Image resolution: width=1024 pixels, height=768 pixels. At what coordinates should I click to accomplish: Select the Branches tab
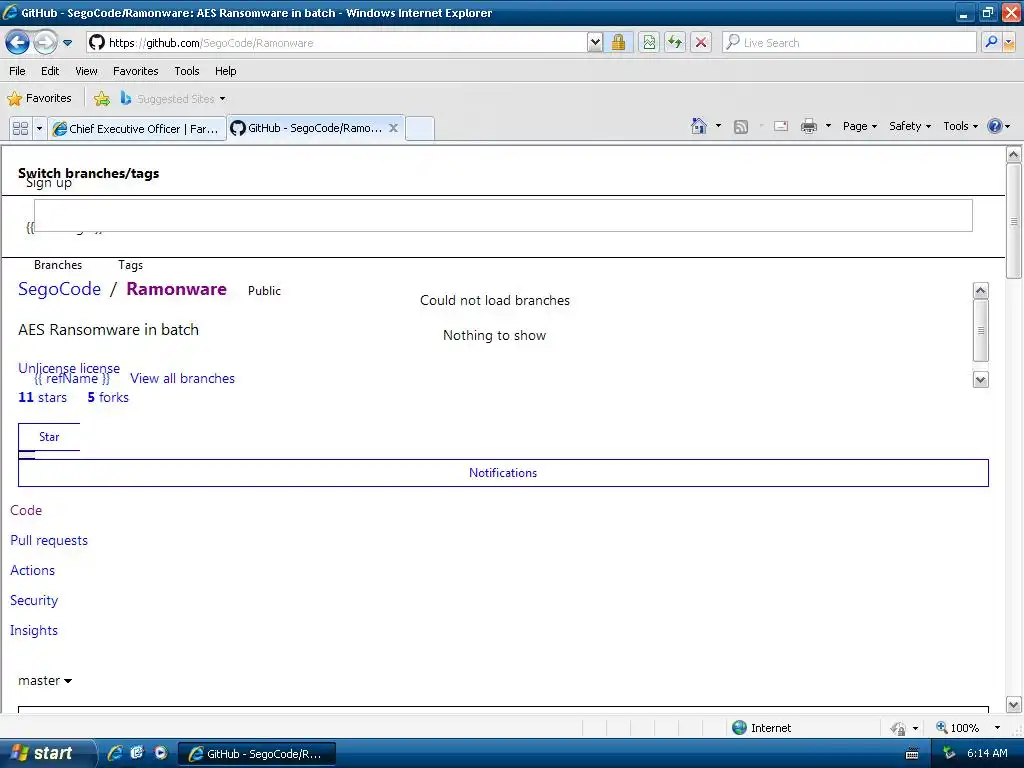tap(58, 265)
